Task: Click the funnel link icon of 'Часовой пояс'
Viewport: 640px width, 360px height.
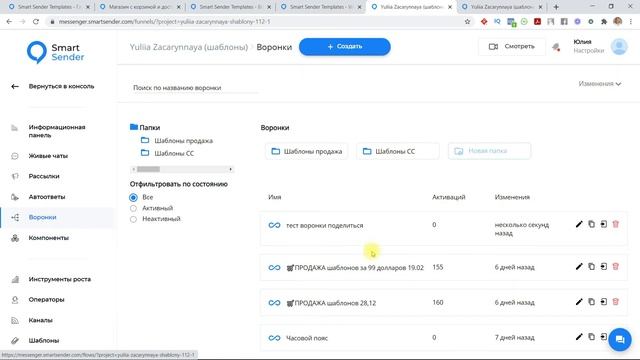Action: tap(274, 338)
